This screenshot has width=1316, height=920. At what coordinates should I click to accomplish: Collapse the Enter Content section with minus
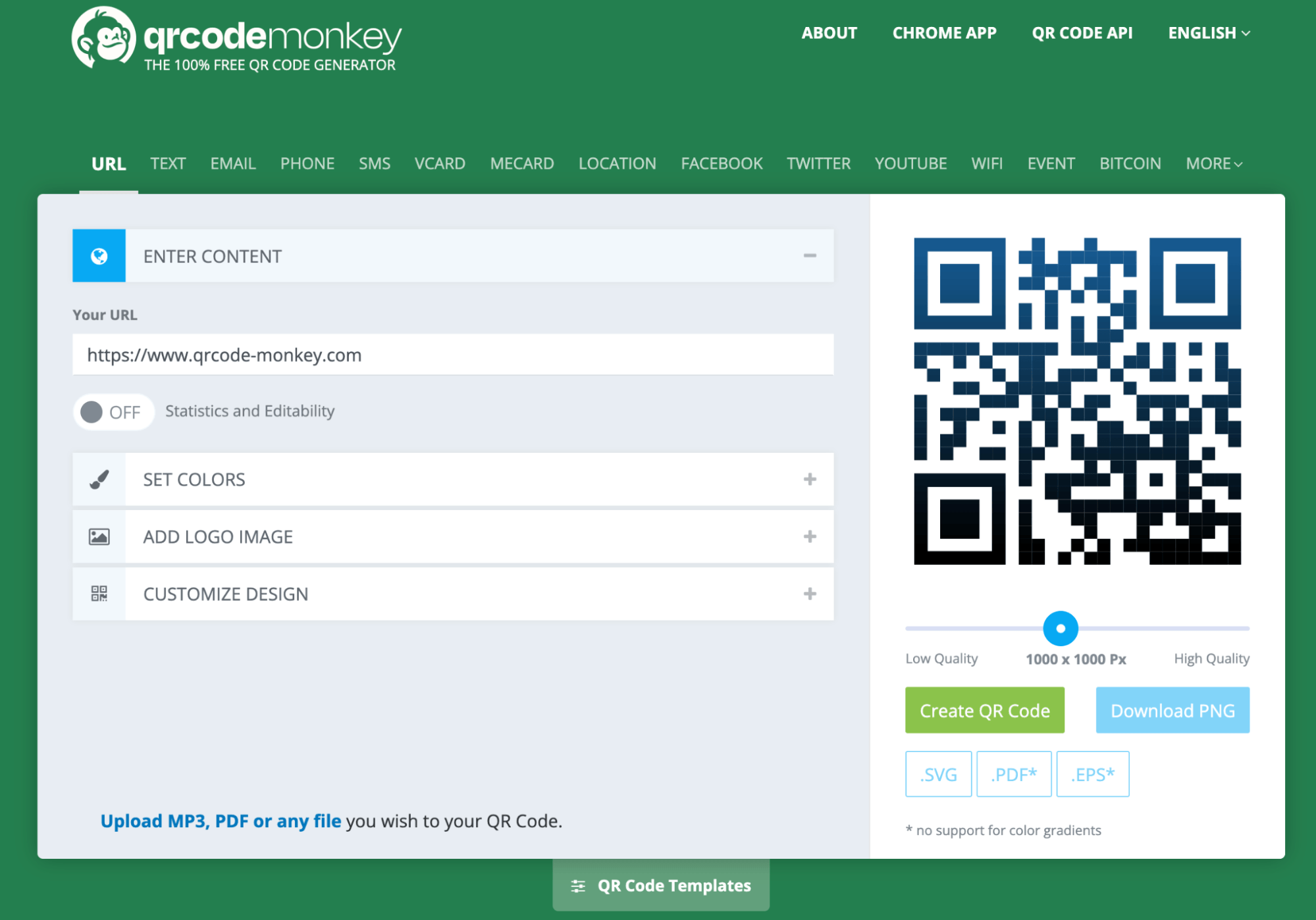(810, 255)
